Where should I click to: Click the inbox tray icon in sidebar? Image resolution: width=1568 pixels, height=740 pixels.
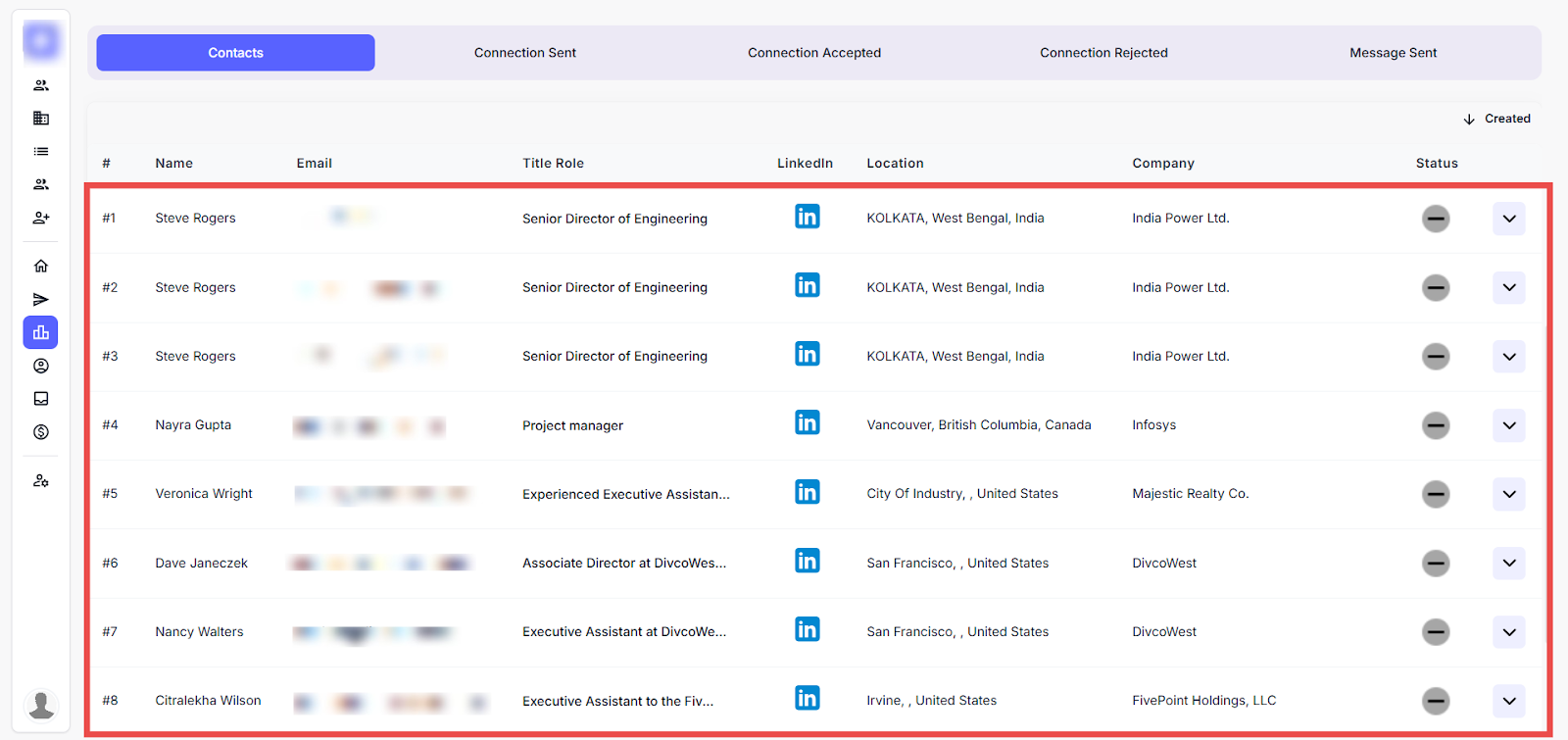tap(41, 399)
